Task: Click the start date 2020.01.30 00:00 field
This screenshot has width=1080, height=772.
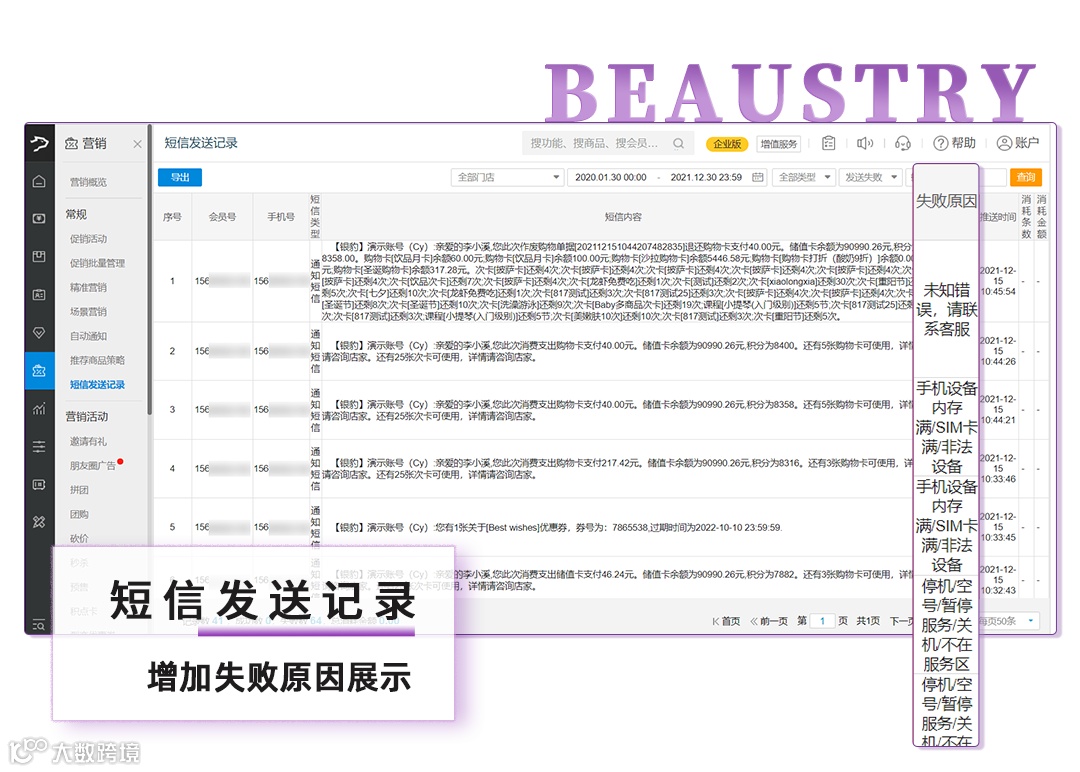Action: click(x=610, y=177)
